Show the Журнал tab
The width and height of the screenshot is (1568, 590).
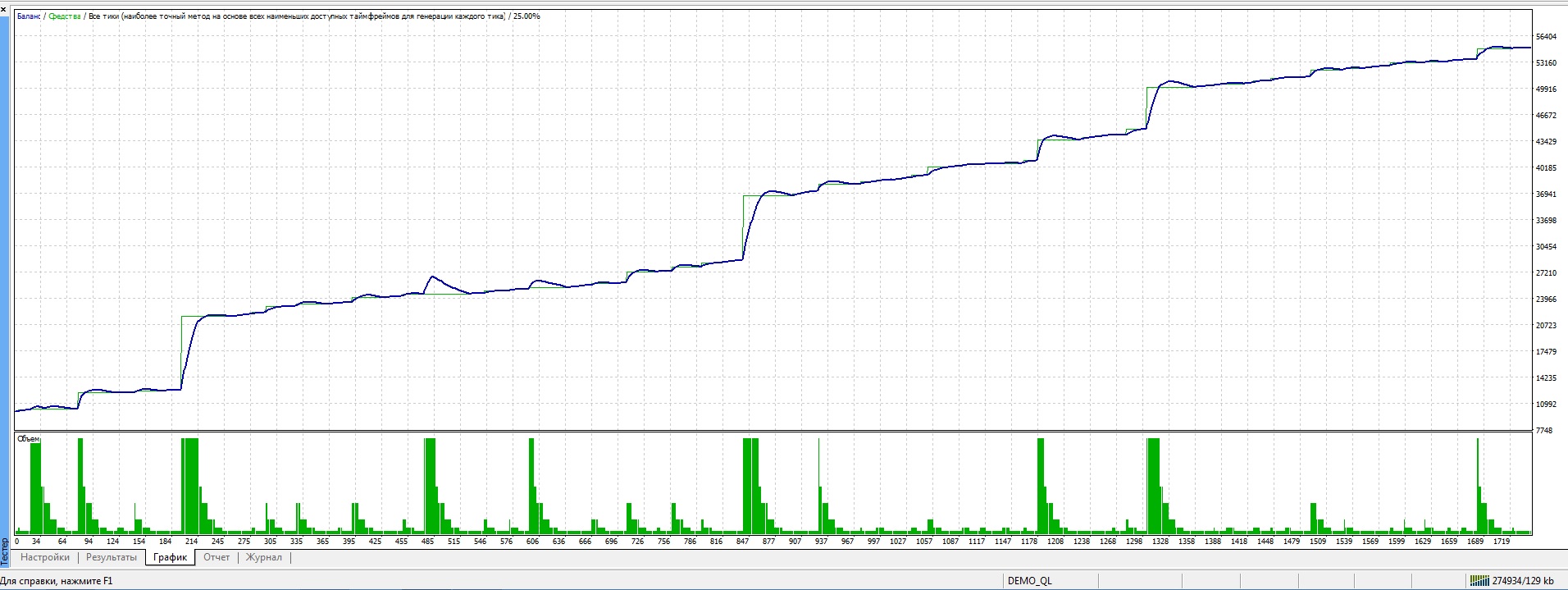264,557
